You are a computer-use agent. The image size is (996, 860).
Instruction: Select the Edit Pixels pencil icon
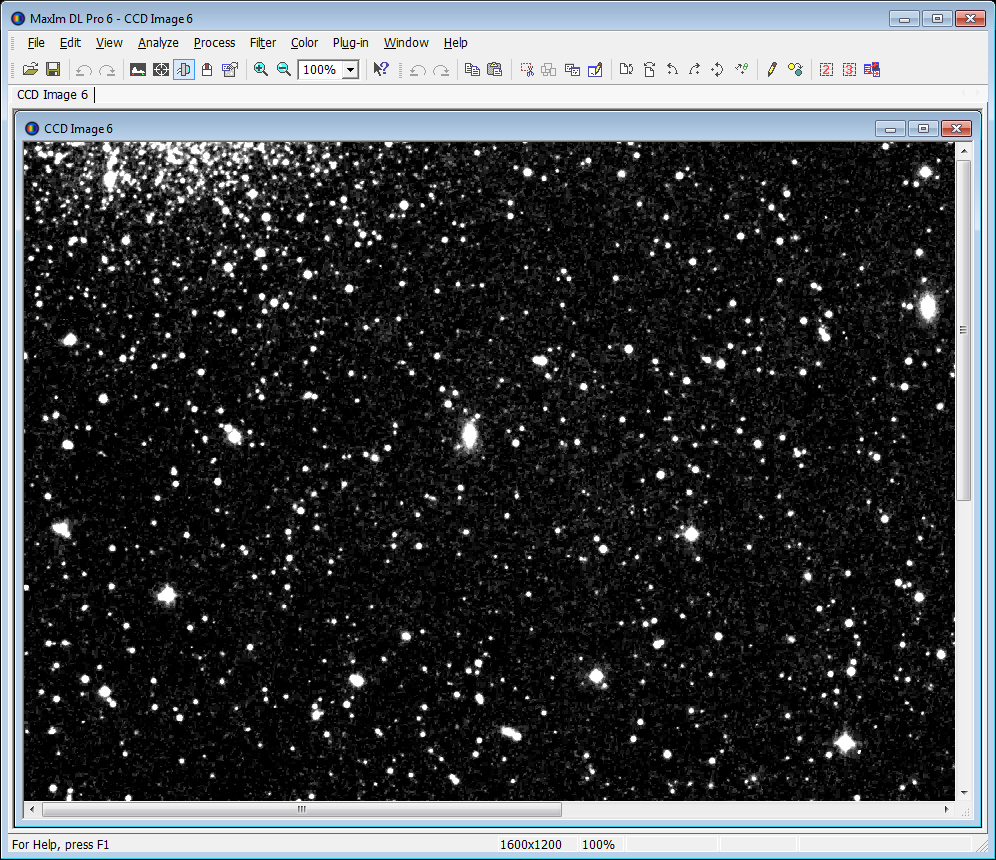pyautogui.click(x=772, y=69)
